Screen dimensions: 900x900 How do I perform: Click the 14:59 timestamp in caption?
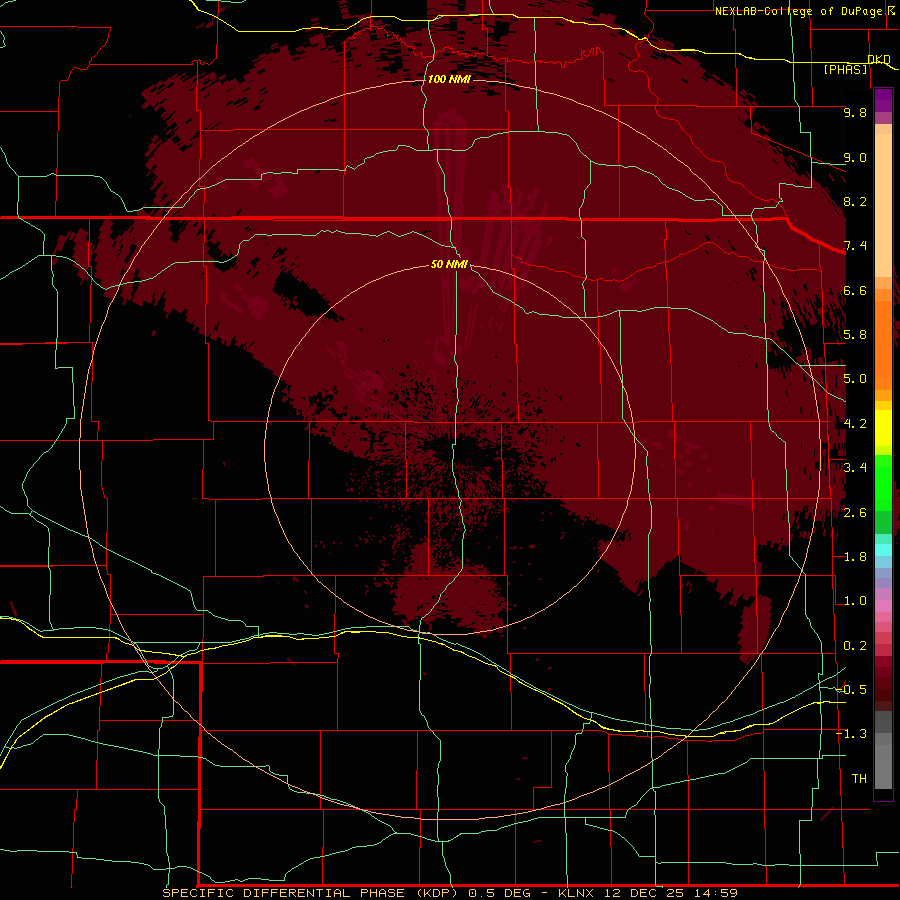coord(715,893)
